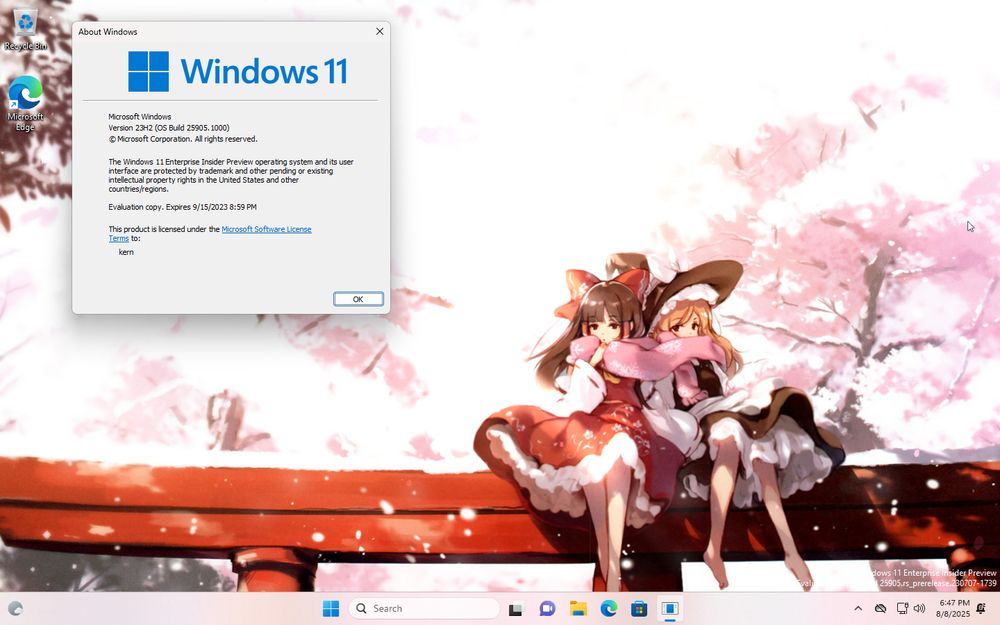Click the taskbar Search box
This screenshot has width=1000, height=625.
tap(424, 608)
